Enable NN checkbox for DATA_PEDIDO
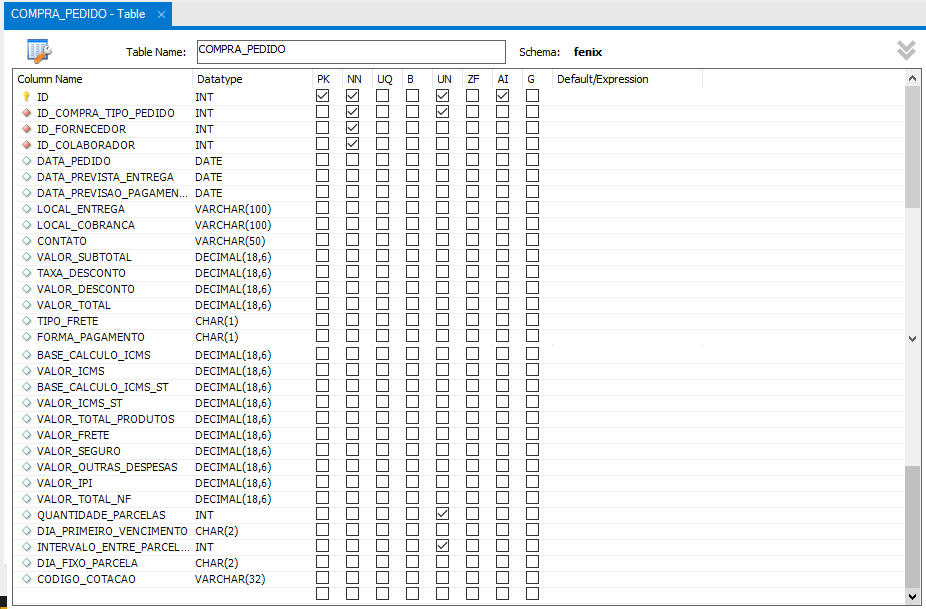This screenshot has height=609, width=926. (353, 159)
